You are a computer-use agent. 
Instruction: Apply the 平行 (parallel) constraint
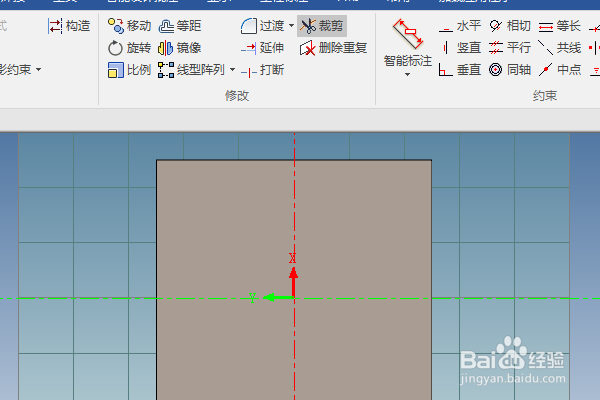[x=510, y=48]
